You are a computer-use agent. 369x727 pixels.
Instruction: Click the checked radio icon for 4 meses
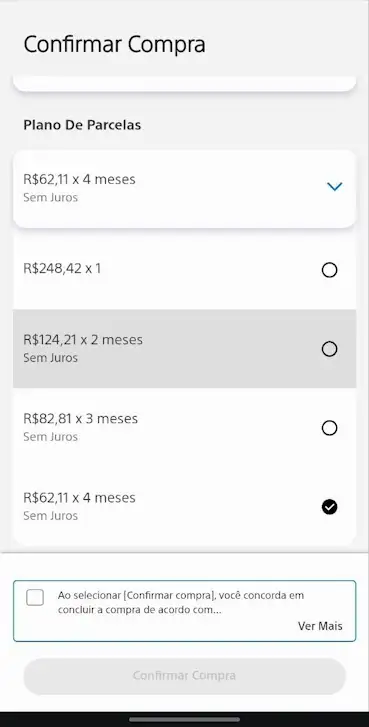pos(329,507)
